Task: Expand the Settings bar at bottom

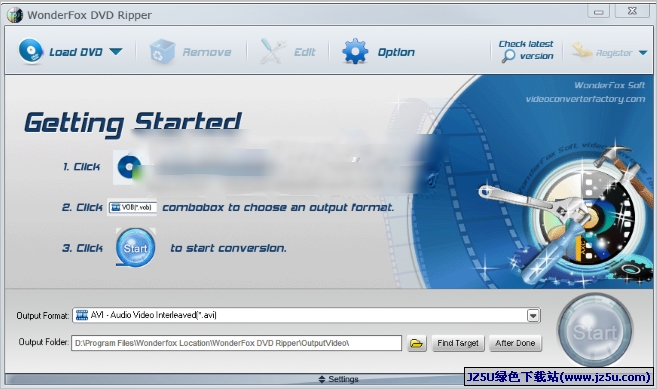Action: 339,379
